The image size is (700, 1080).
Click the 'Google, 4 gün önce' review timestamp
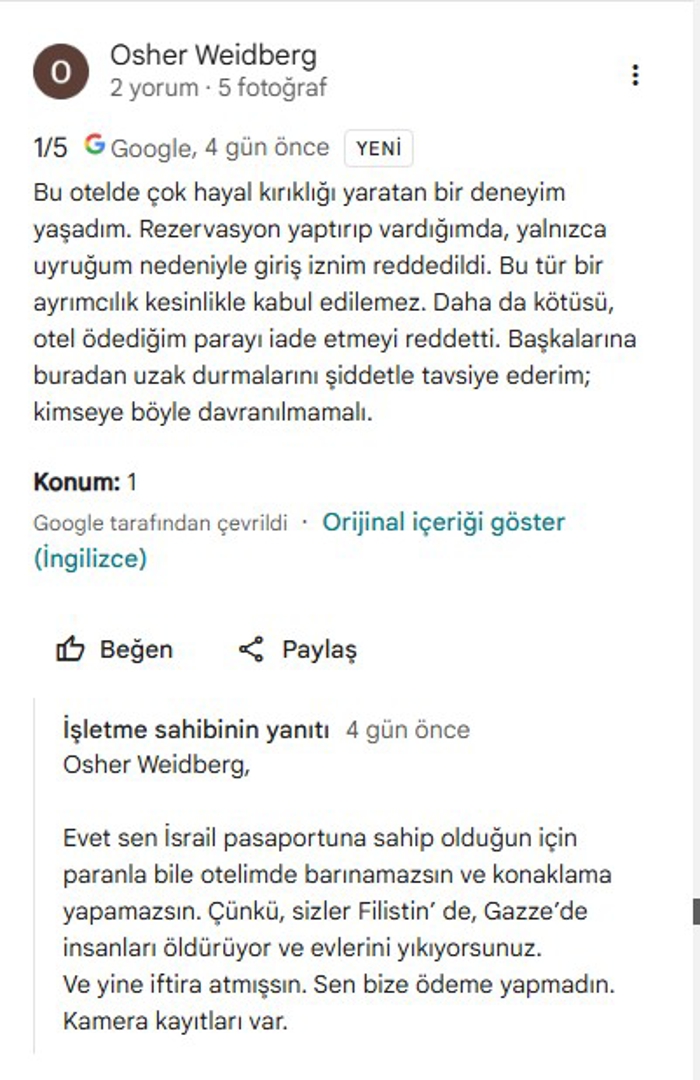[x=219, y=148]
